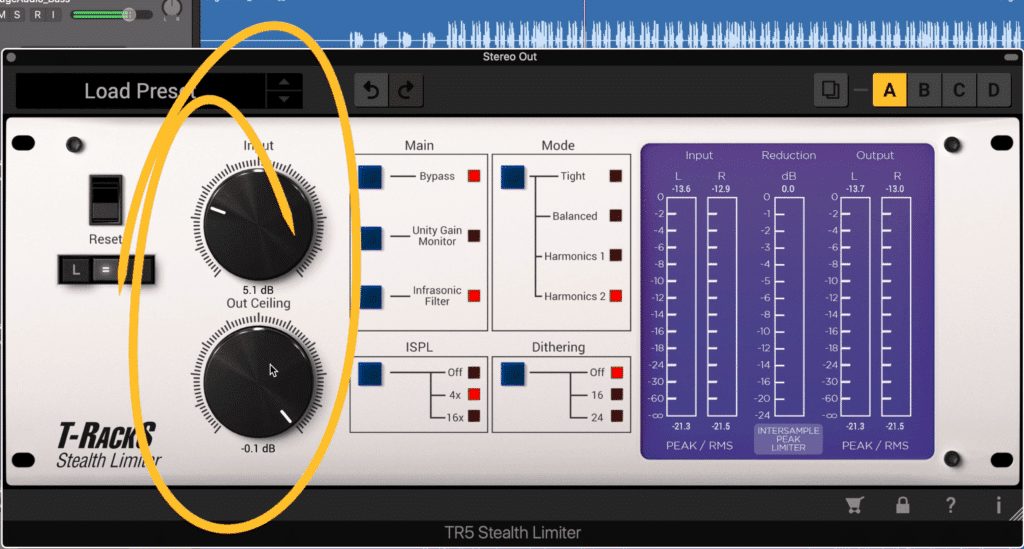Select the L channel link button
This screenshot has width=1024, height=549.
tap(76, 270)
